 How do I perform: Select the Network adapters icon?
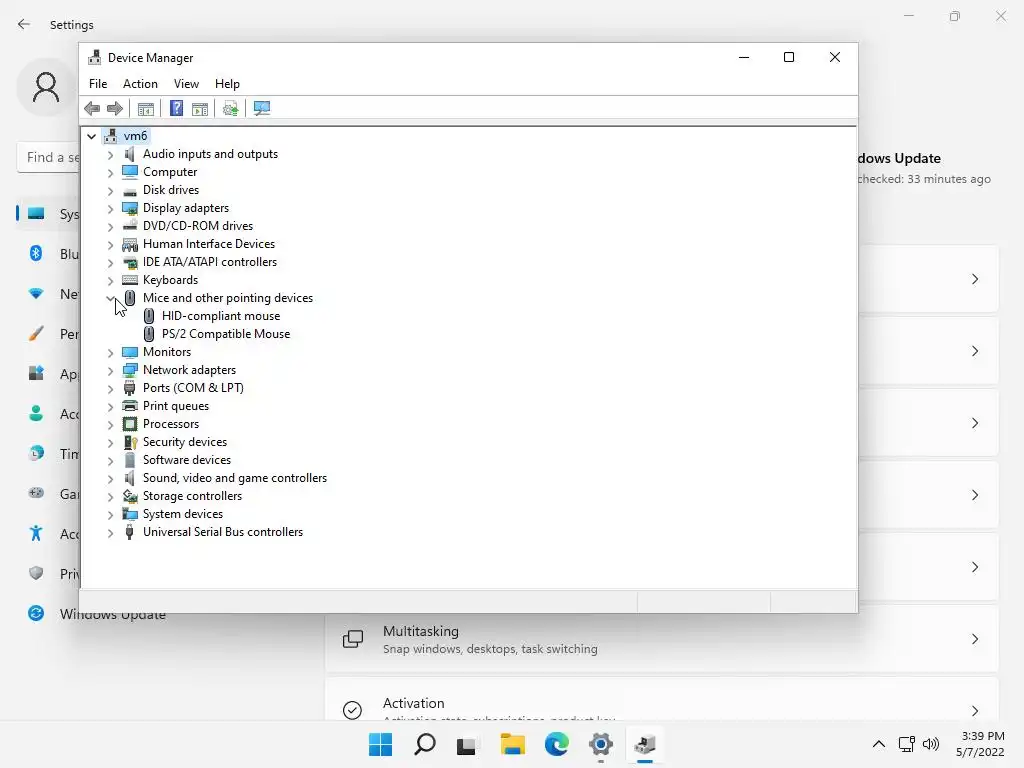[130, 370]
